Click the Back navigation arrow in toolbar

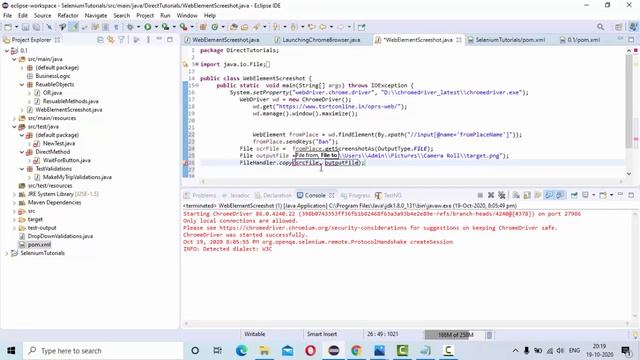tap(323, 27)
